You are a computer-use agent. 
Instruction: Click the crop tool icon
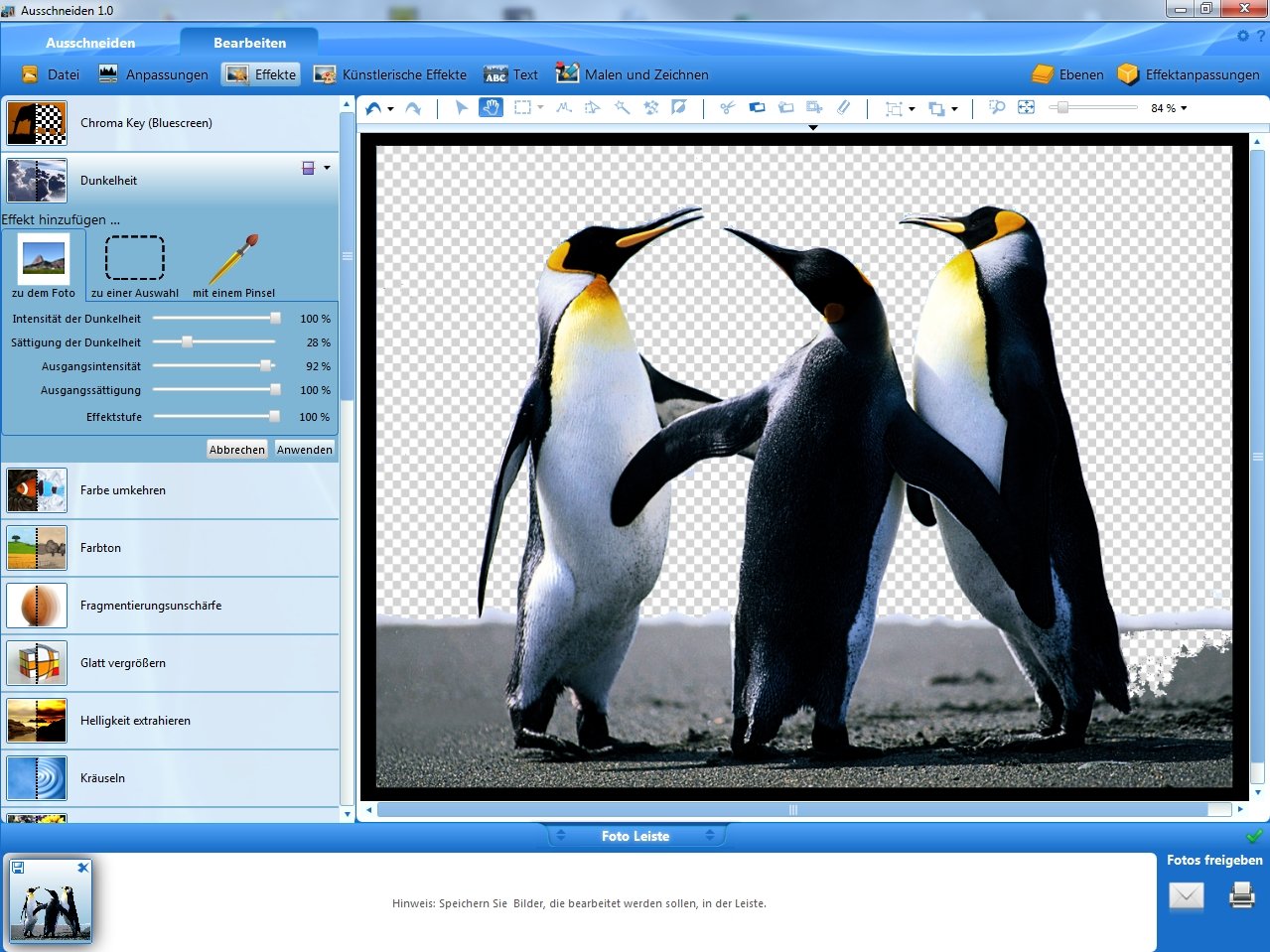[894, 108]
